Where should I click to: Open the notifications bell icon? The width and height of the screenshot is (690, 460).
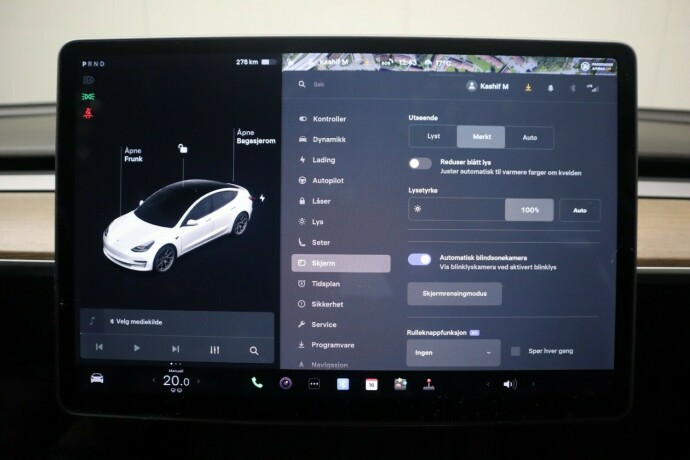pyautogui.click(x=551, y=88)
